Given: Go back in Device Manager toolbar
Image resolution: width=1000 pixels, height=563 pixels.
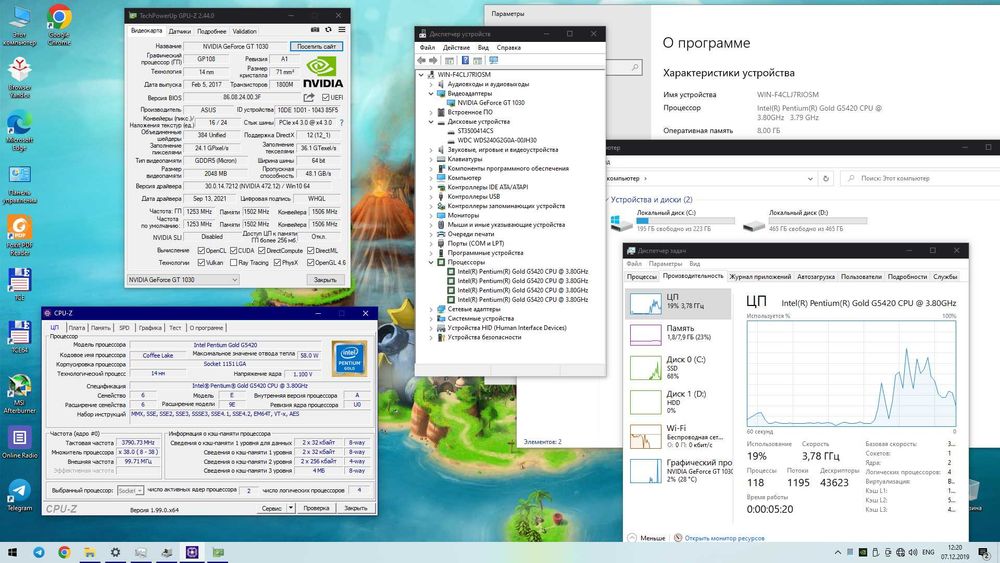Looking at the screenshot, I should click(x=422, y=61).
